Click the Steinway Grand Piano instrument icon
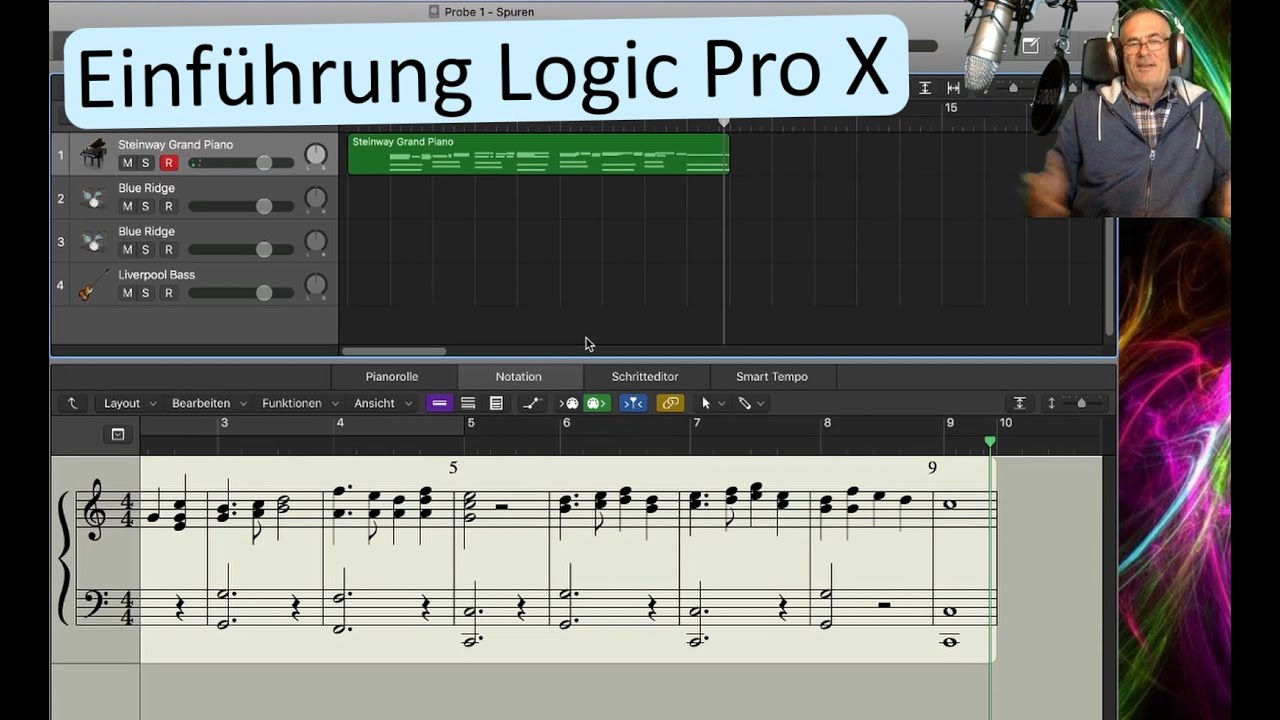Image resolution: width=1280 pixels, height=720 pixels. click(x=94, y=154)
